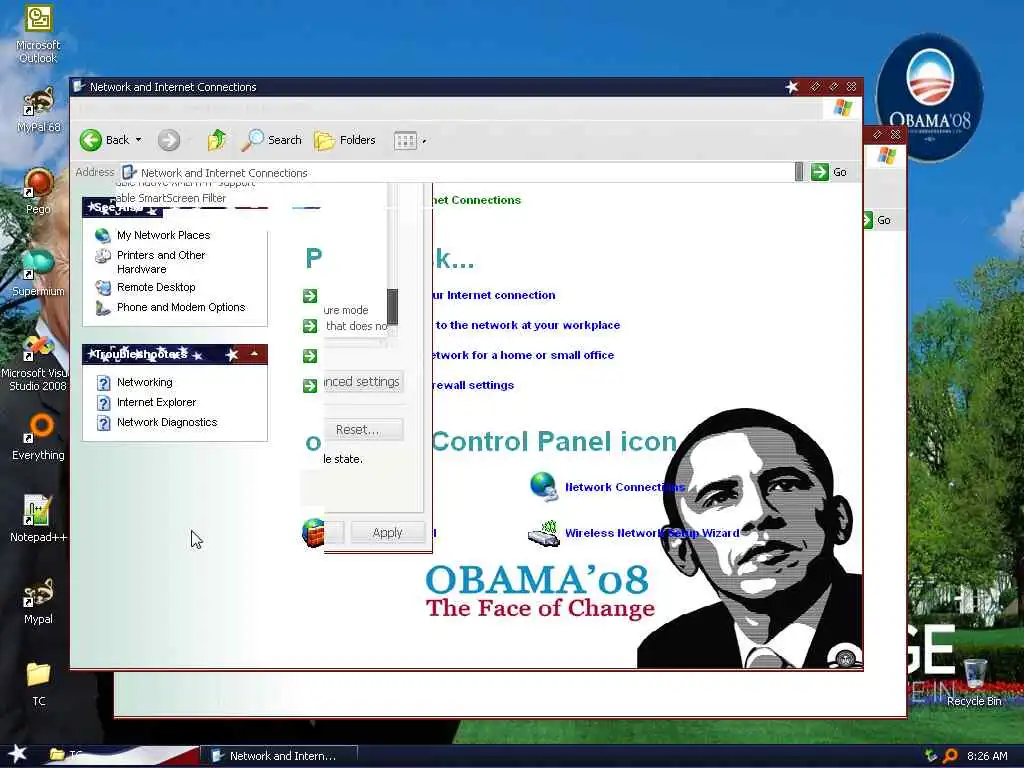This screenshot has width=1024, height=768.
Task: Click the TC folder taskbar shortcut
Action: (x=65, y=755)
